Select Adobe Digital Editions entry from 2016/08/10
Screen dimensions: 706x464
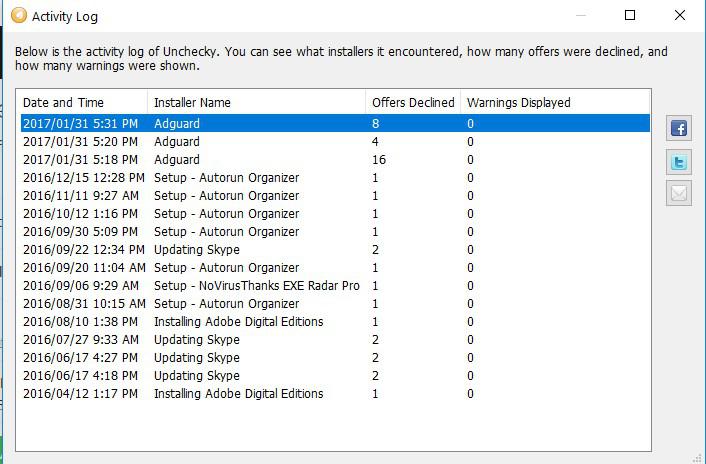coord(335,321)
